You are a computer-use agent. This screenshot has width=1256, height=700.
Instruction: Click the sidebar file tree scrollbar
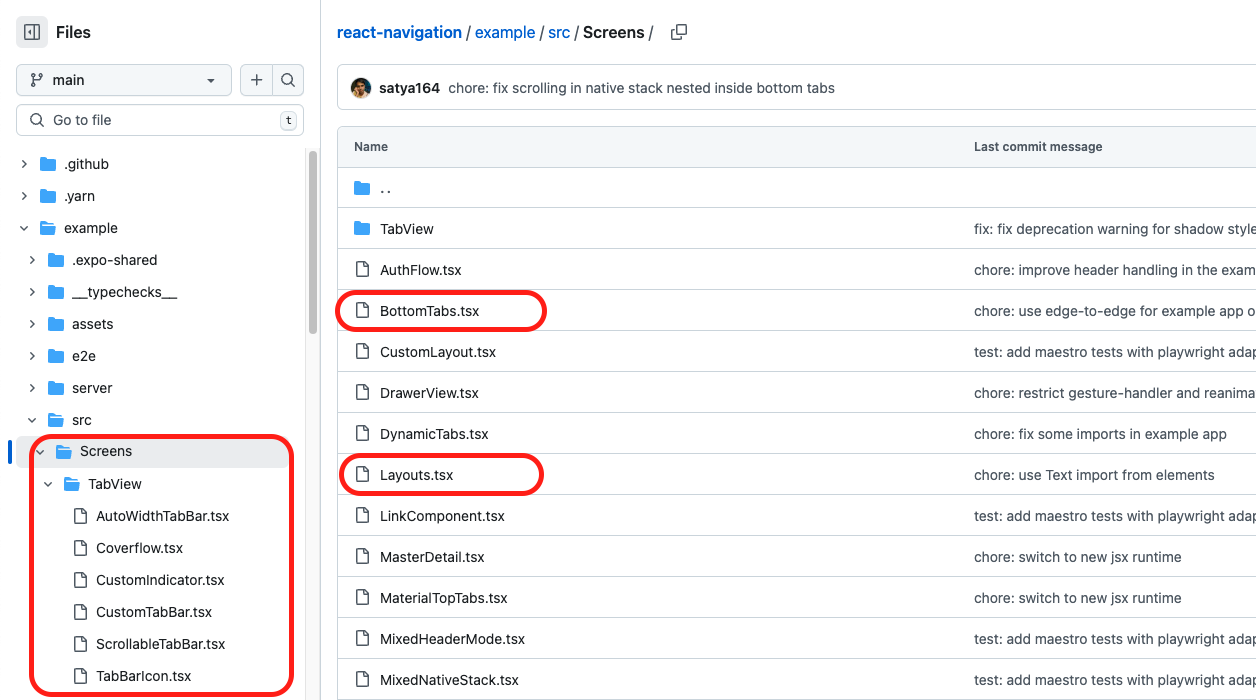pyautogui.click(x=313, y=243)
